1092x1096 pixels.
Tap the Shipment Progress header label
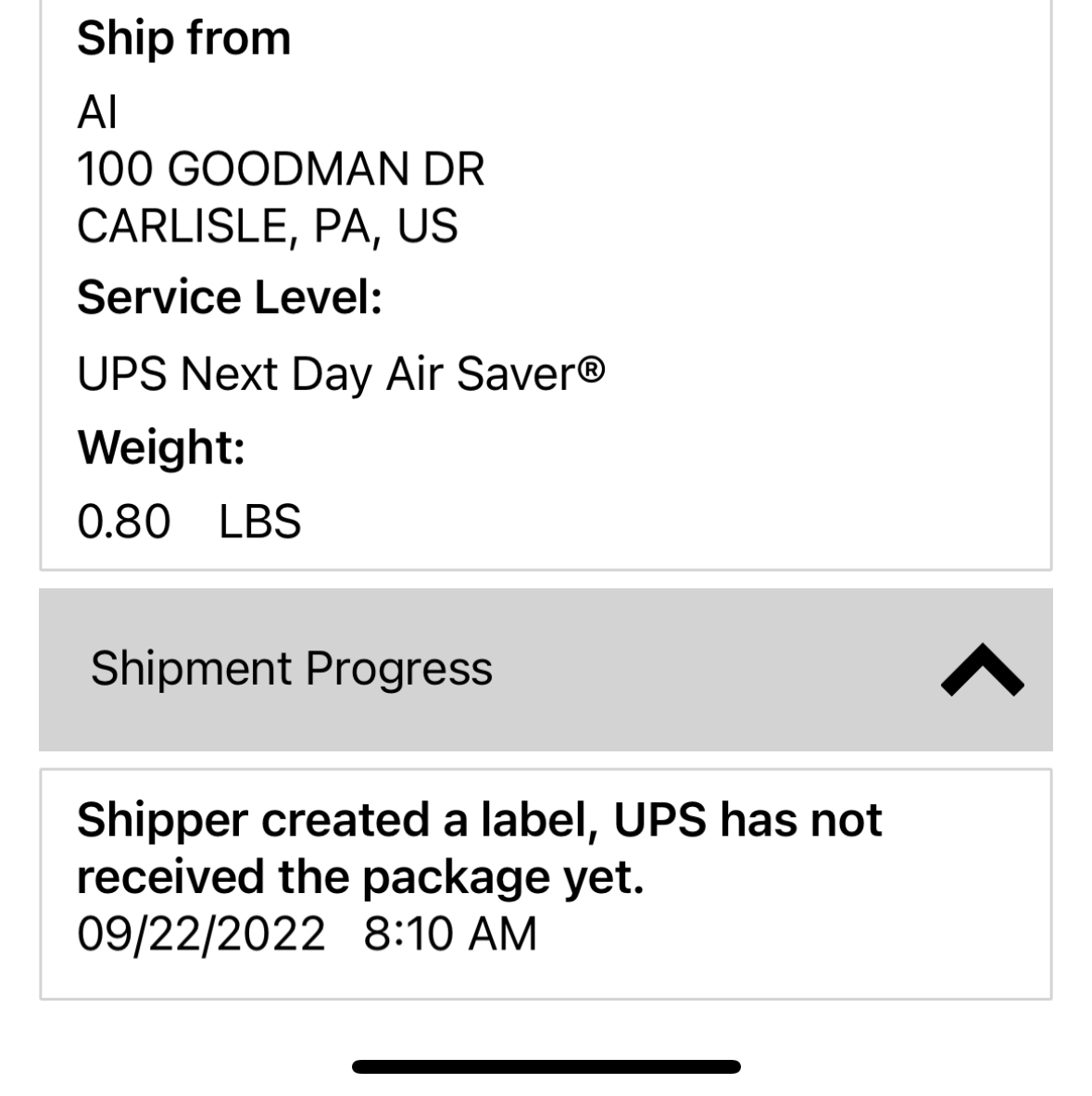click(x=291, y=669)
